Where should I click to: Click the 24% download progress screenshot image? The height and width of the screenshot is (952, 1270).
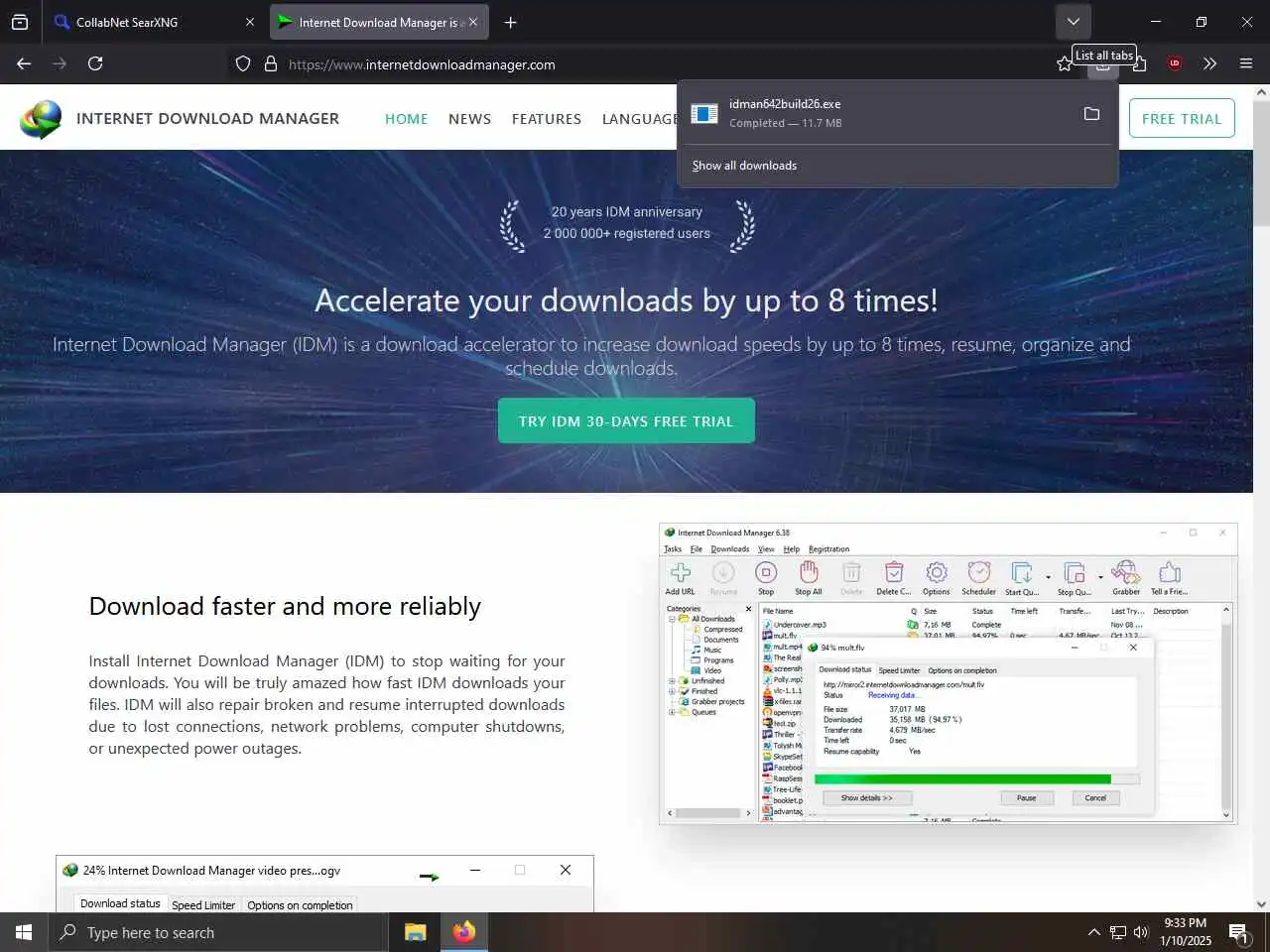click(x=324, y=884)
